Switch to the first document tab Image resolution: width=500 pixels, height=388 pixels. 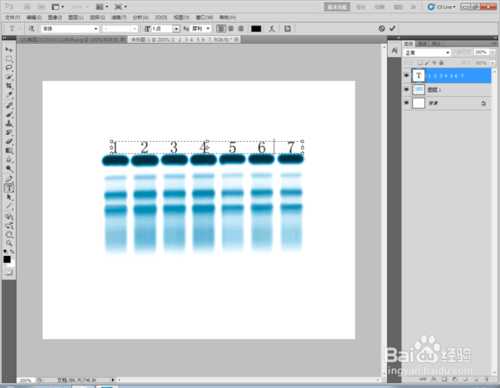coord(72,40)
